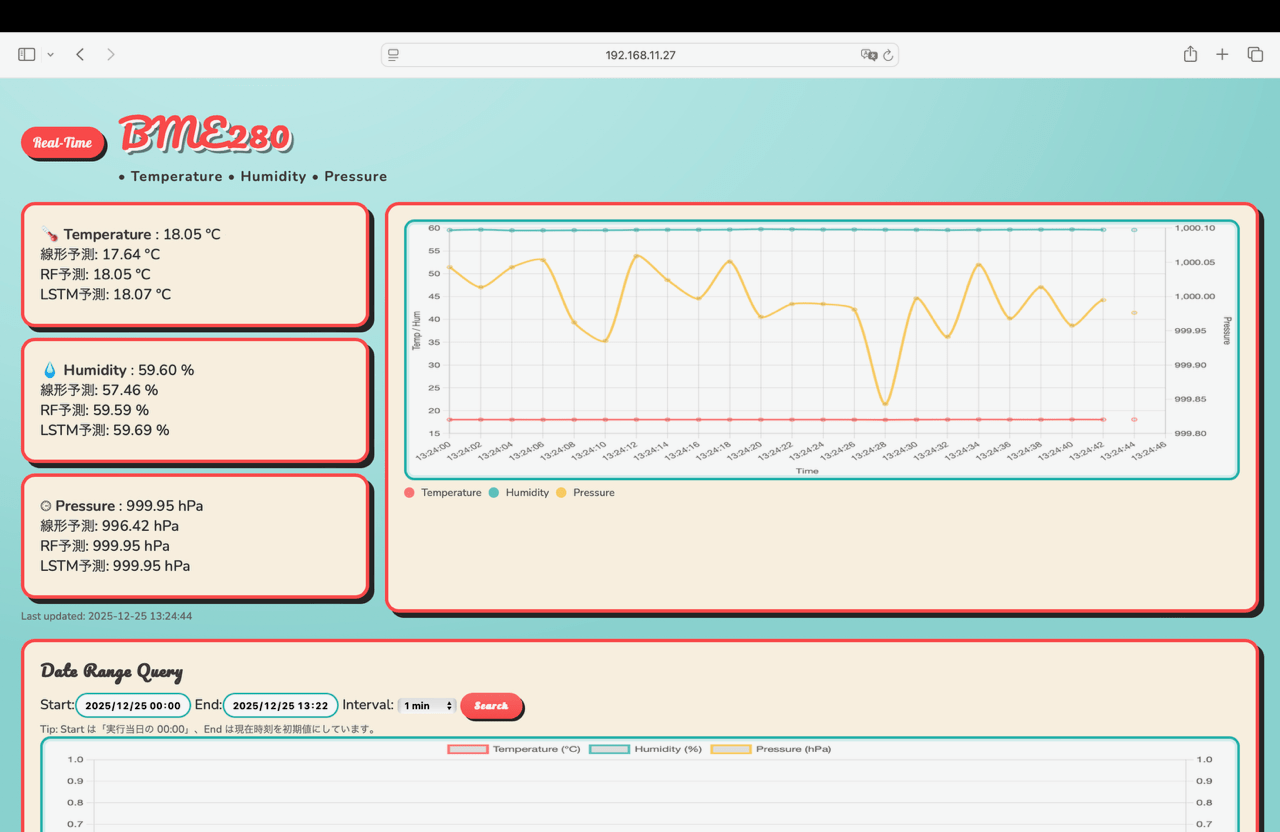Show the tab overview icon
The height and width of the screenshot is (832, 1280).
tap(1255, 55)
